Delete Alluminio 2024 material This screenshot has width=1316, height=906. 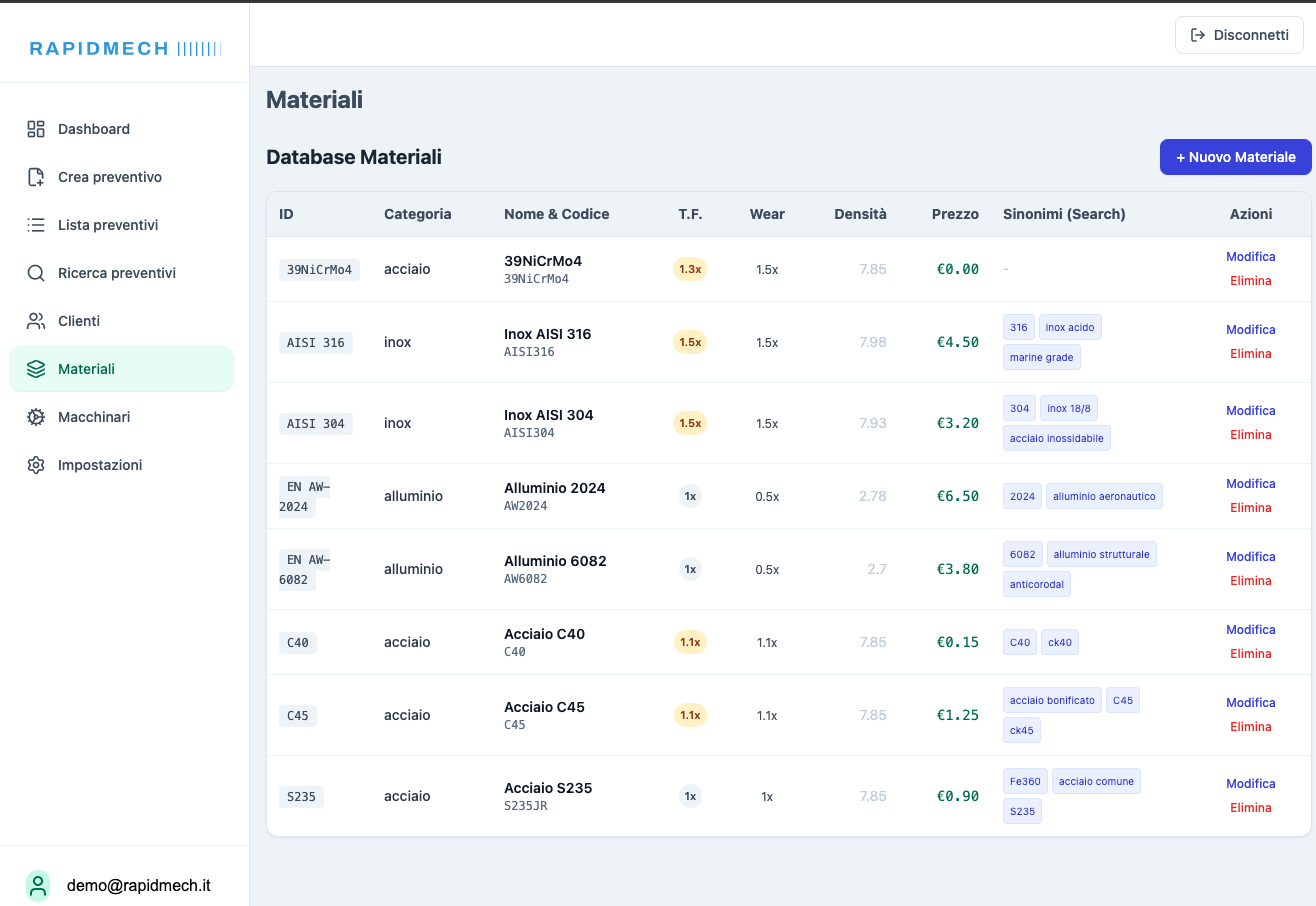pos(1250,508)
